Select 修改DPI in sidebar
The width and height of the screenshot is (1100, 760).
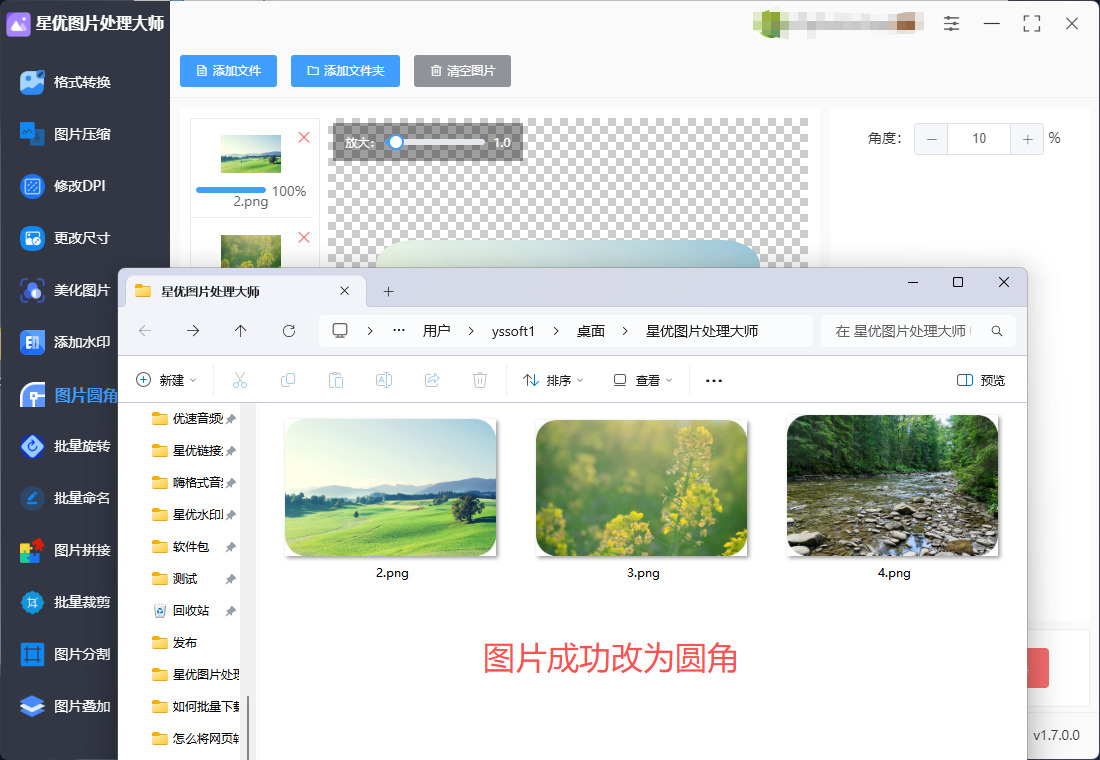pyautogui.click(x=63, y=186)
